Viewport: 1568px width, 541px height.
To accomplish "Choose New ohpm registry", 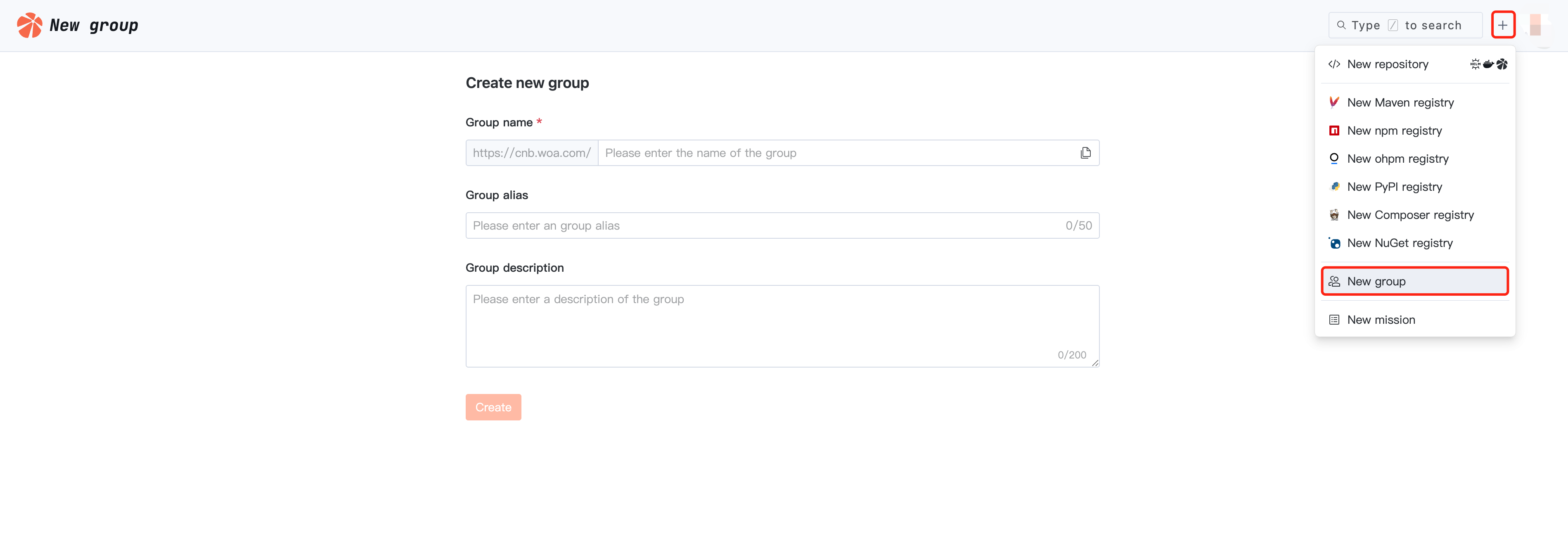I will pos(1397,159).
